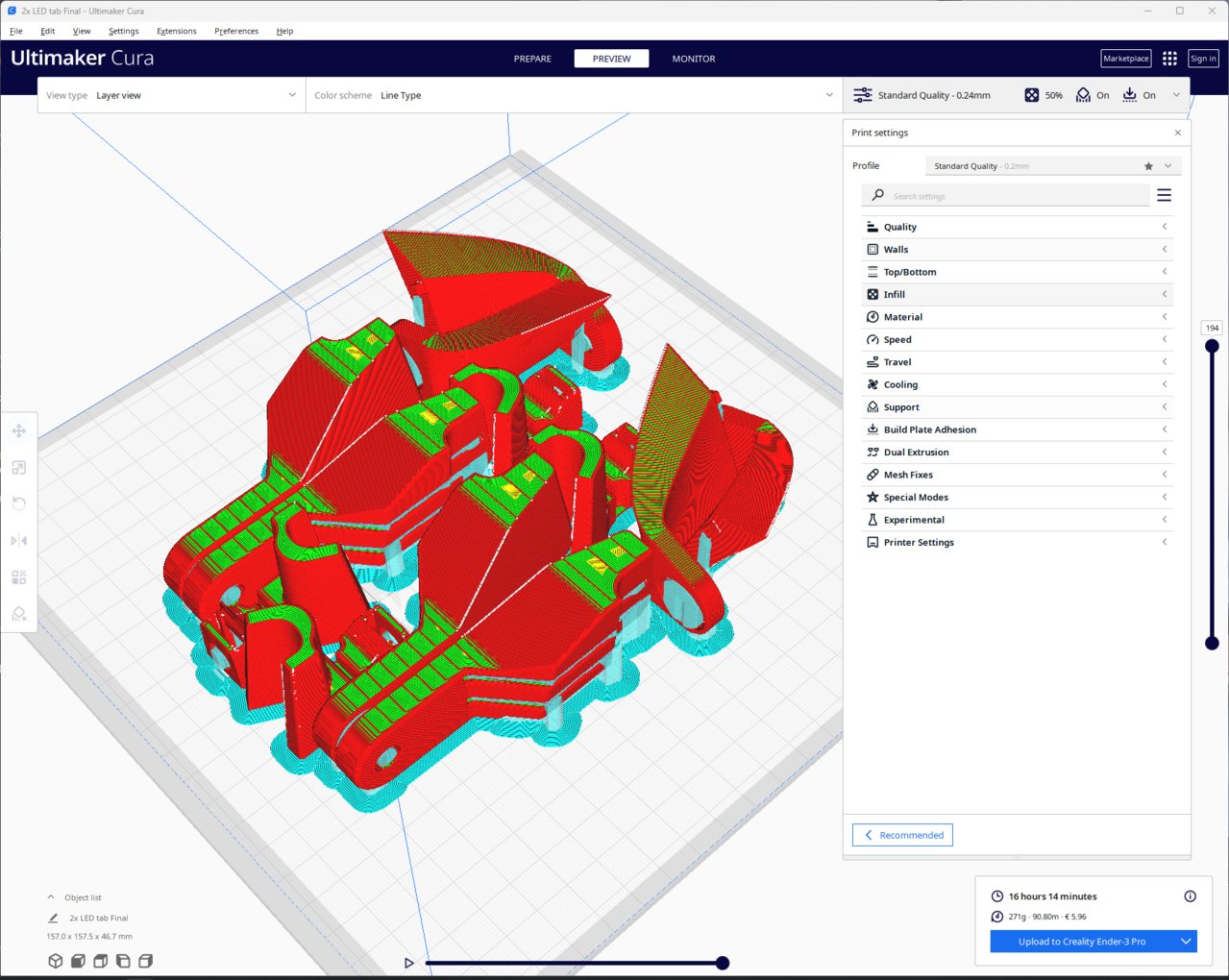Open the View type dropdown

172,95
